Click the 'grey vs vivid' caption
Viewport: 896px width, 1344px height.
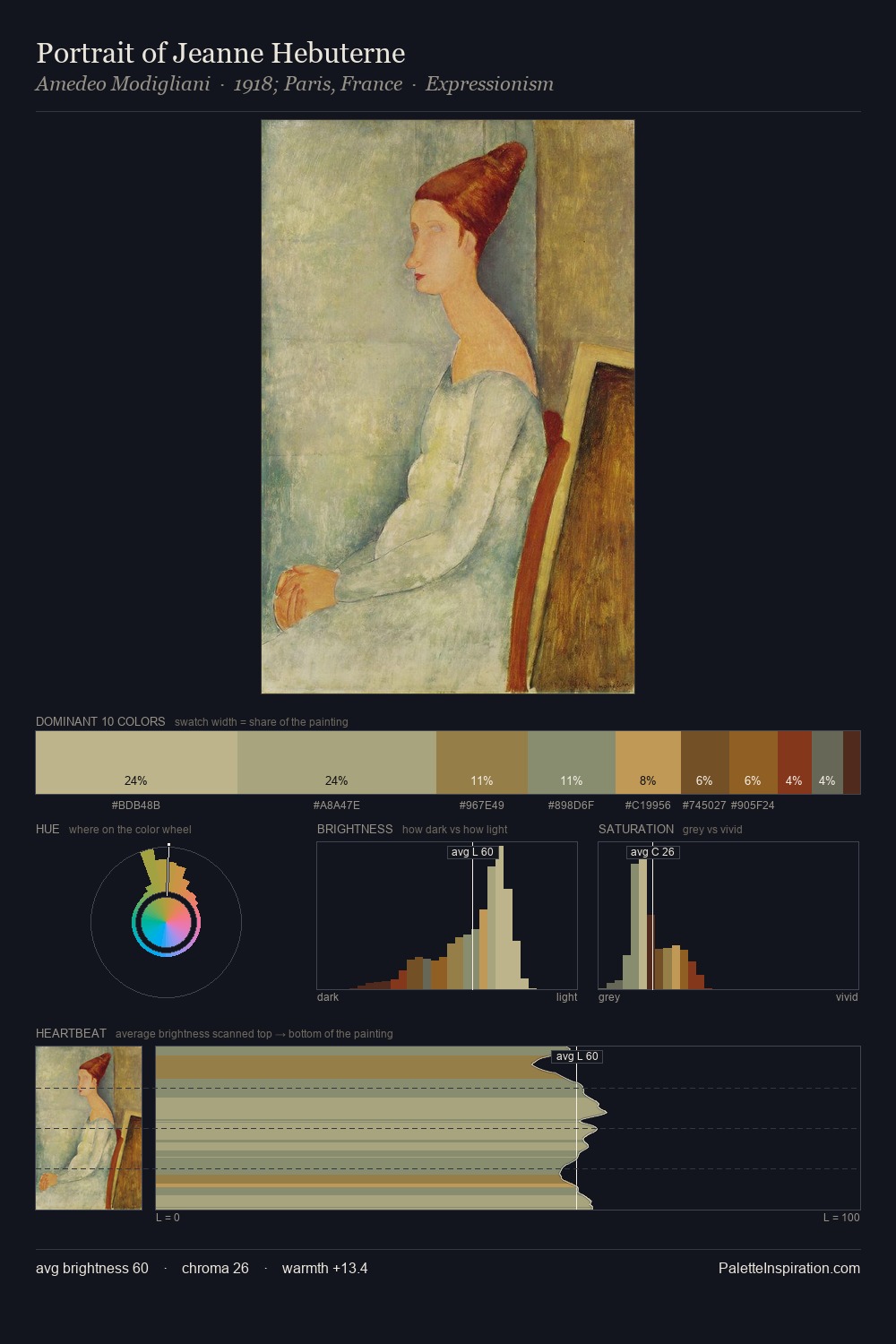click(x=712, y=830)
